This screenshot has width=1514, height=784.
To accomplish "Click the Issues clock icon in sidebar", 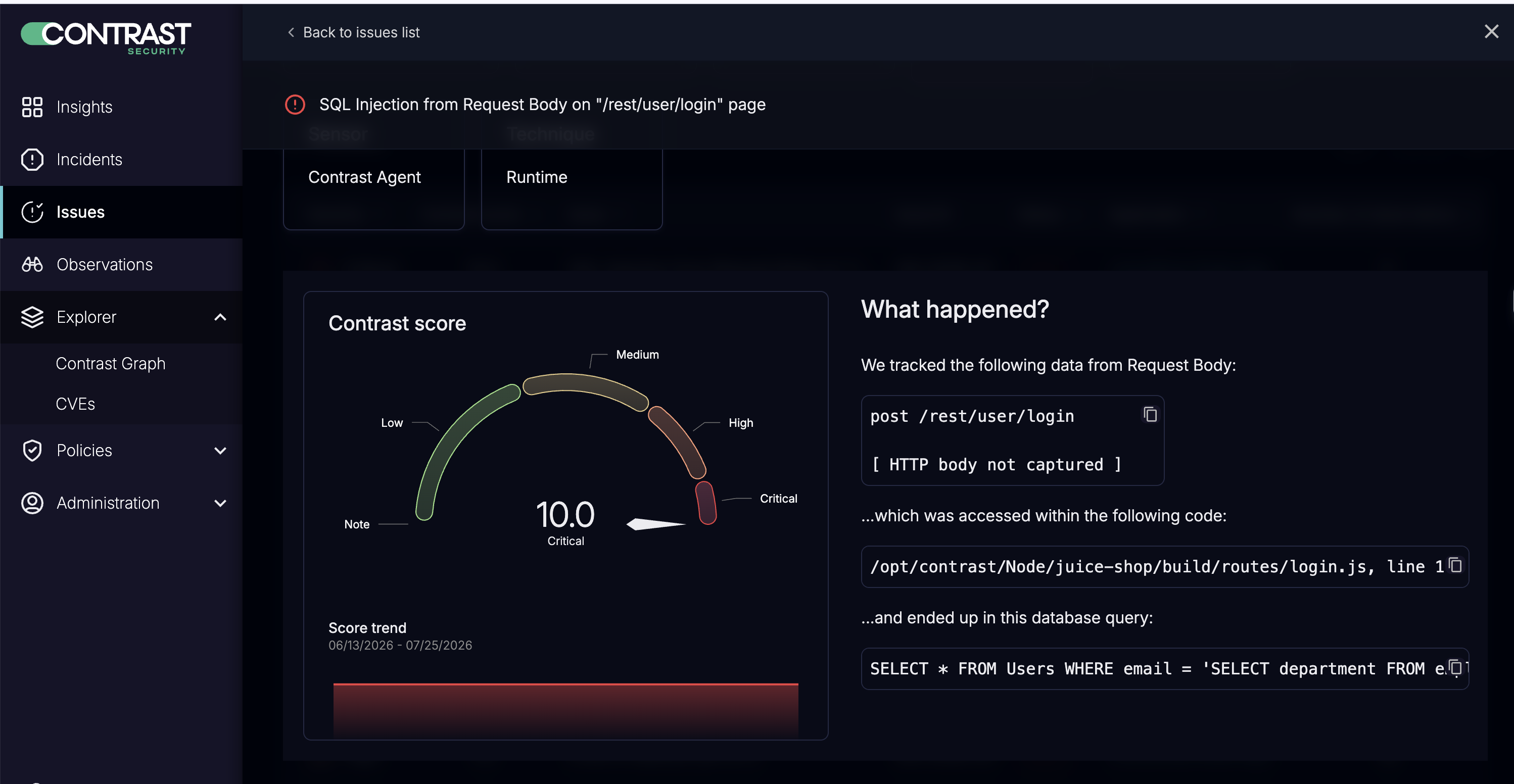I will pyautogui.click(x=32, y=212).
